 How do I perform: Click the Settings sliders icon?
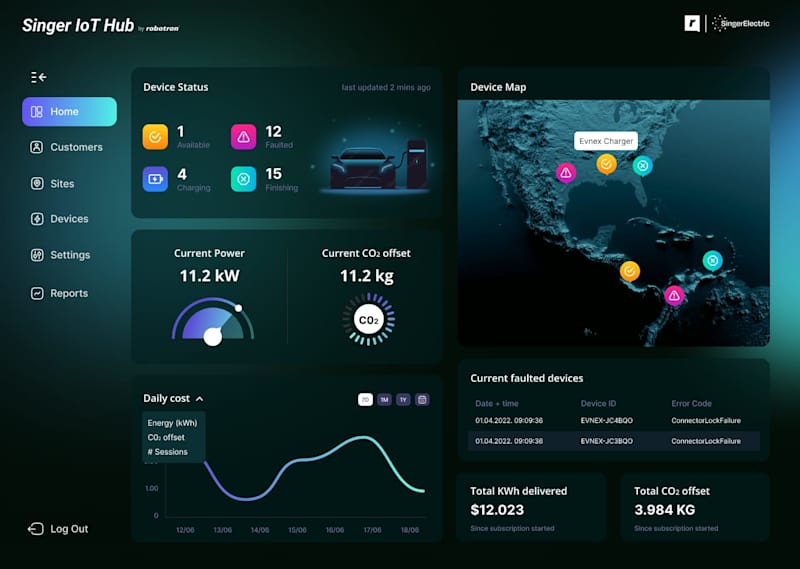click(x=37, y=255)
